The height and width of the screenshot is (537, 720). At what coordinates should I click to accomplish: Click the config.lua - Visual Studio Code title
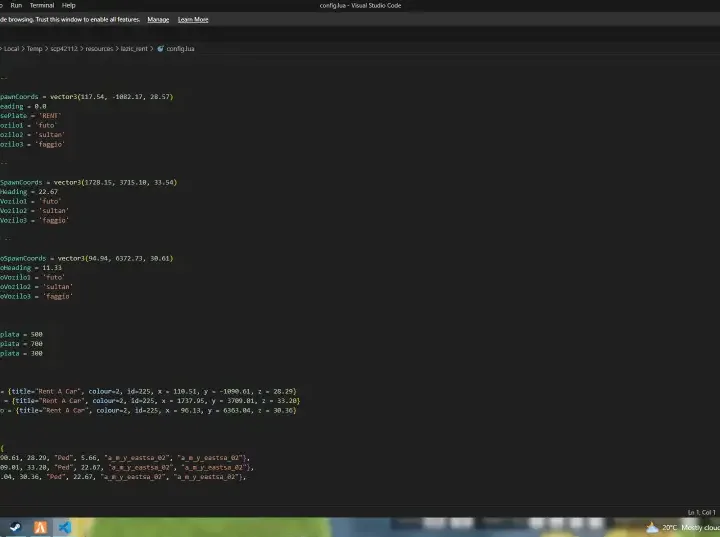point(360,6)
